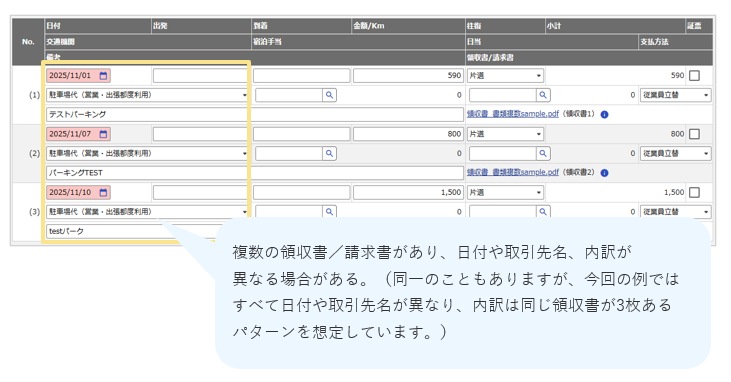The height and width of the screenshot is (382, 731).
Task: Click lodging allowance search icon in row (3)
Action: [329, 212]
